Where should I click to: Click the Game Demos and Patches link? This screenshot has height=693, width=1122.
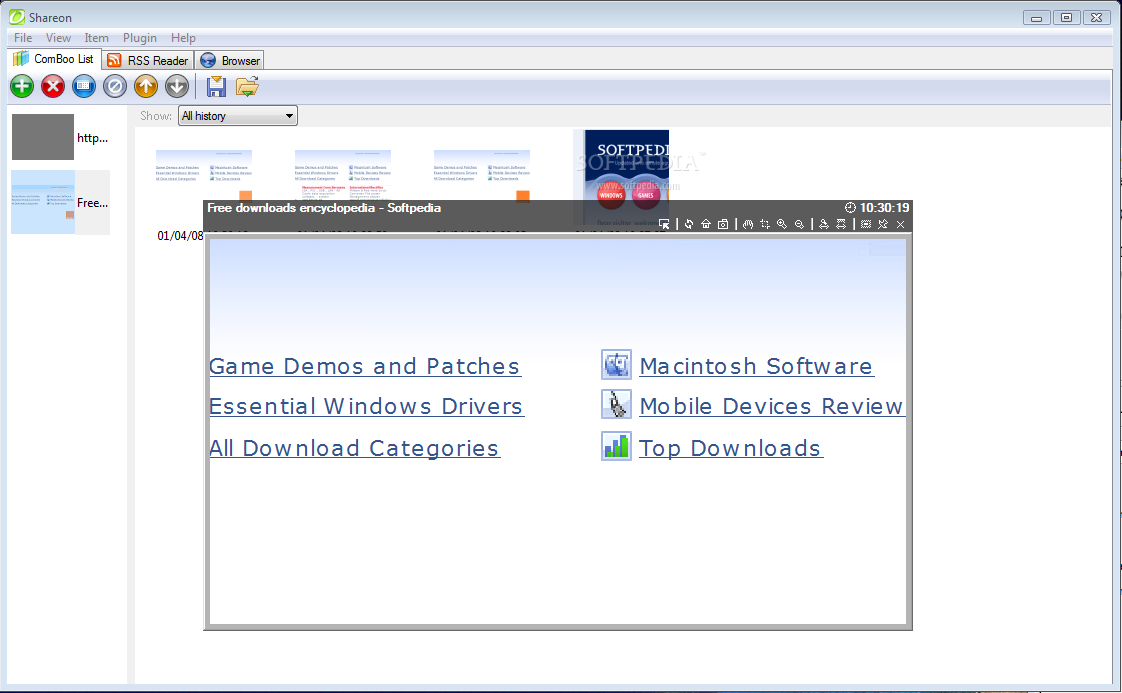(x=365, y=366)
